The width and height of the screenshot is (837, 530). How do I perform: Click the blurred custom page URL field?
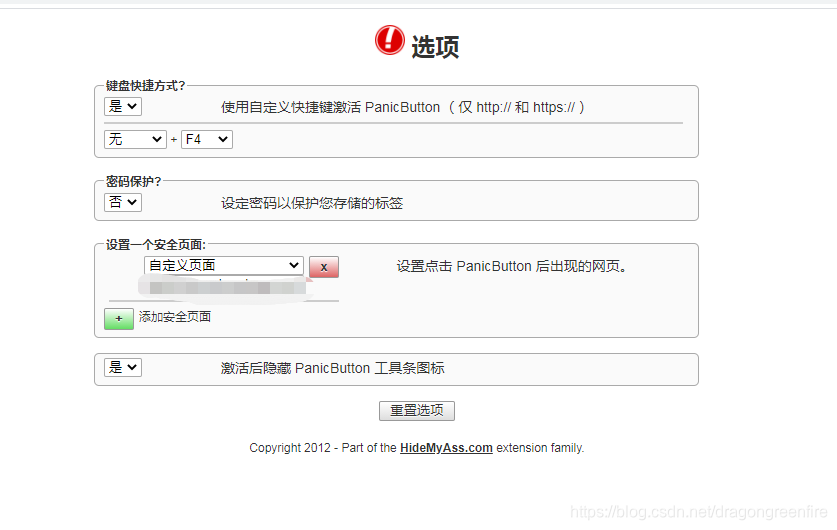tap(224, 289)
